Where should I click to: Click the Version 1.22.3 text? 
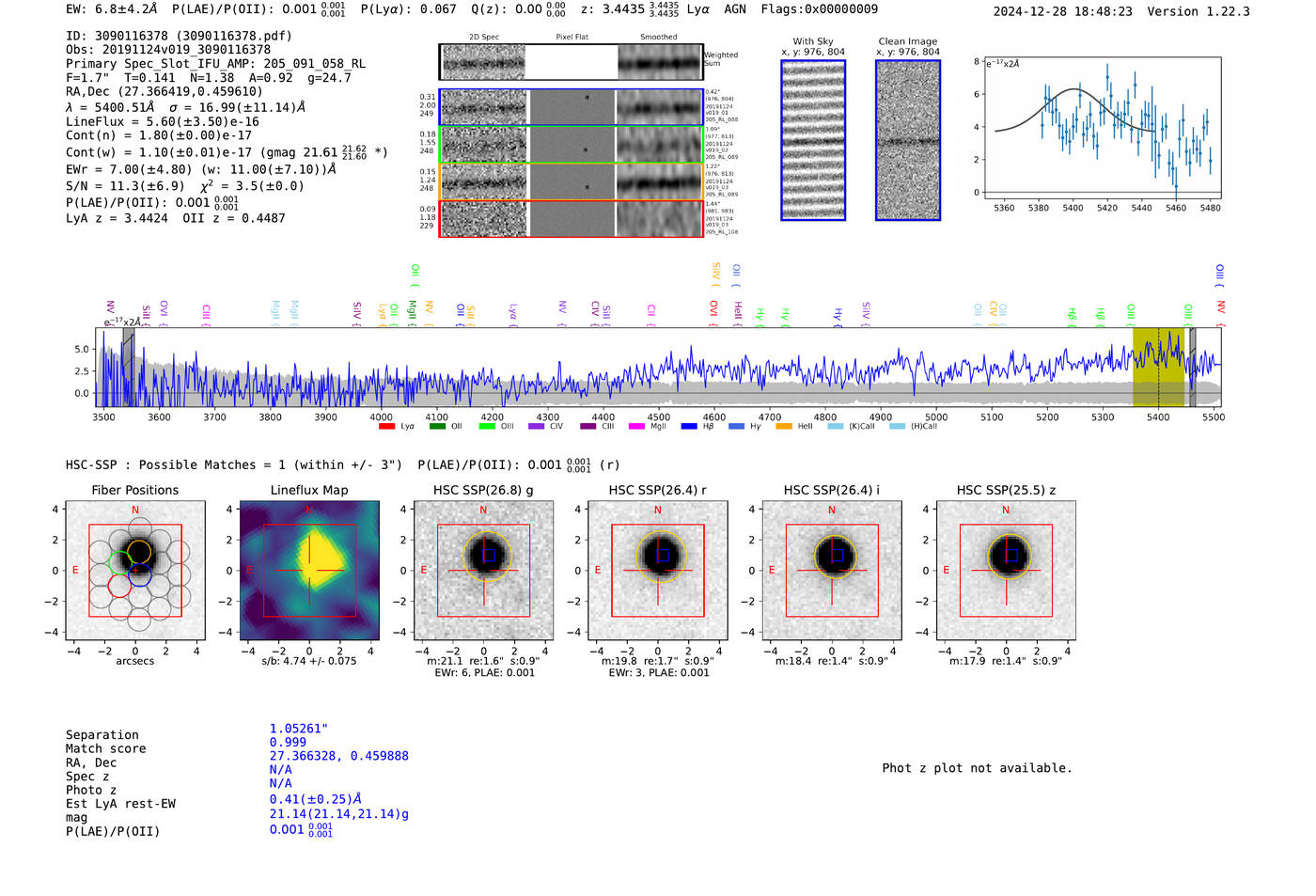pyautogui.click(x=1198, y=11)
